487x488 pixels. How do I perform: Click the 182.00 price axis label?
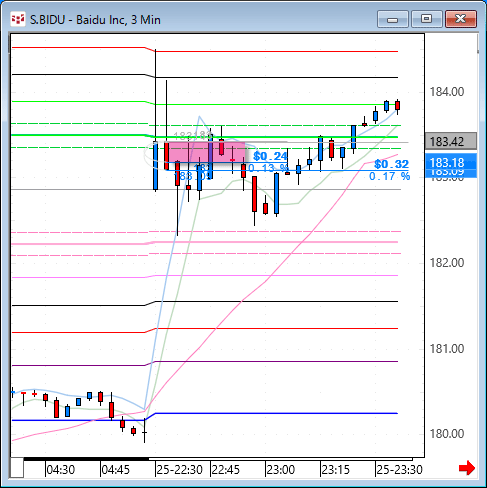point(447,263)
